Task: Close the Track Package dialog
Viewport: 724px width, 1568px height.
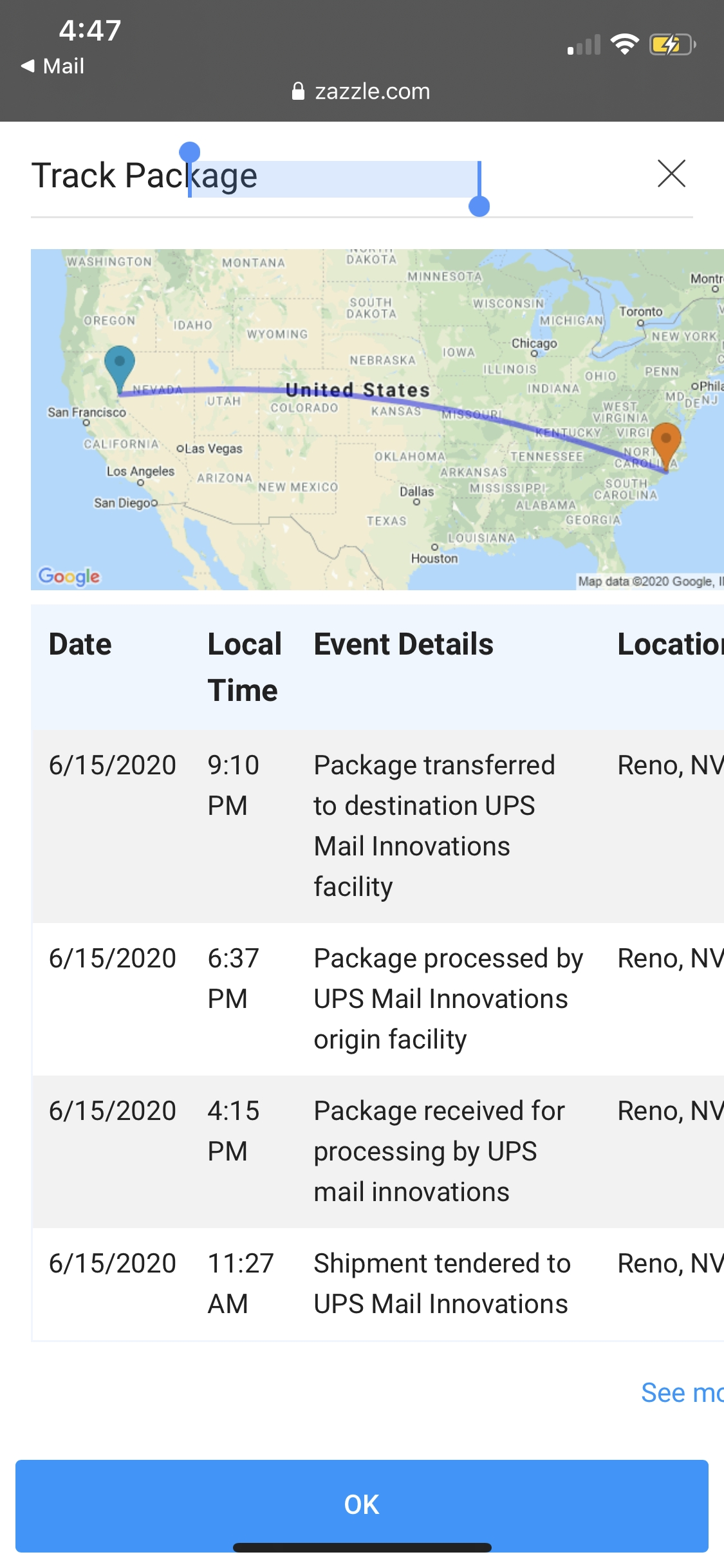Action: tap(671, 174)
